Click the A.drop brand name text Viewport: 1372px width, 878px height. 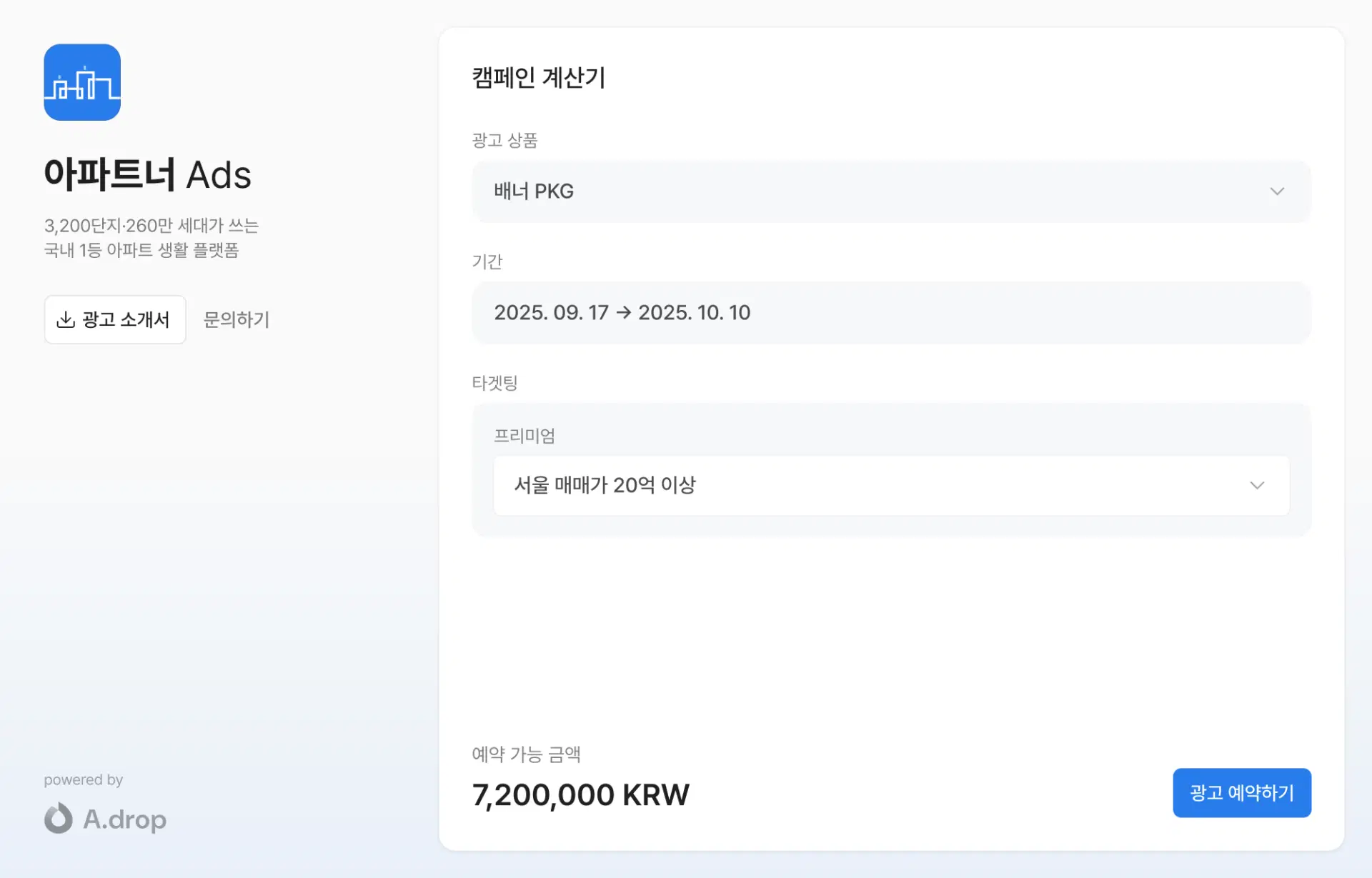(x=125, y=819)
